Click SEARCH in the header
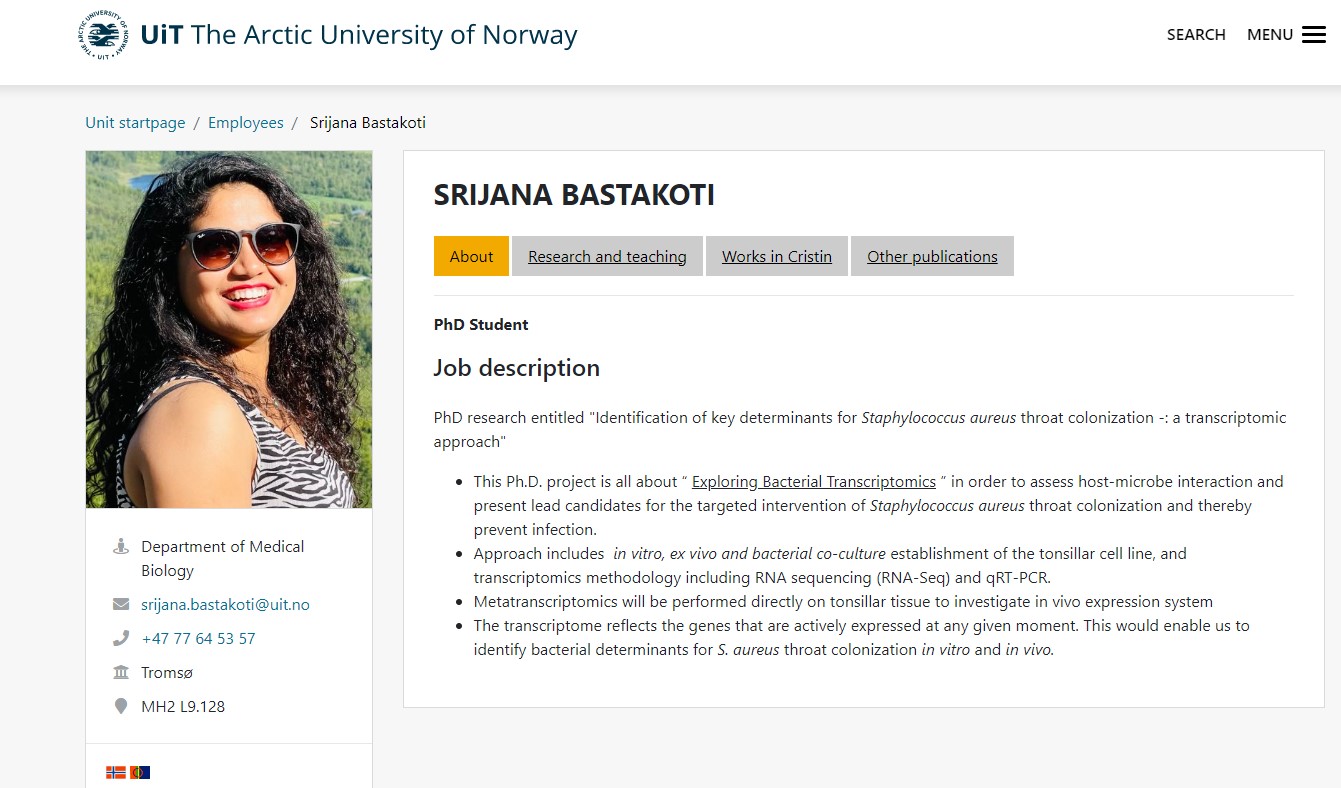 tap(1196, 35)
